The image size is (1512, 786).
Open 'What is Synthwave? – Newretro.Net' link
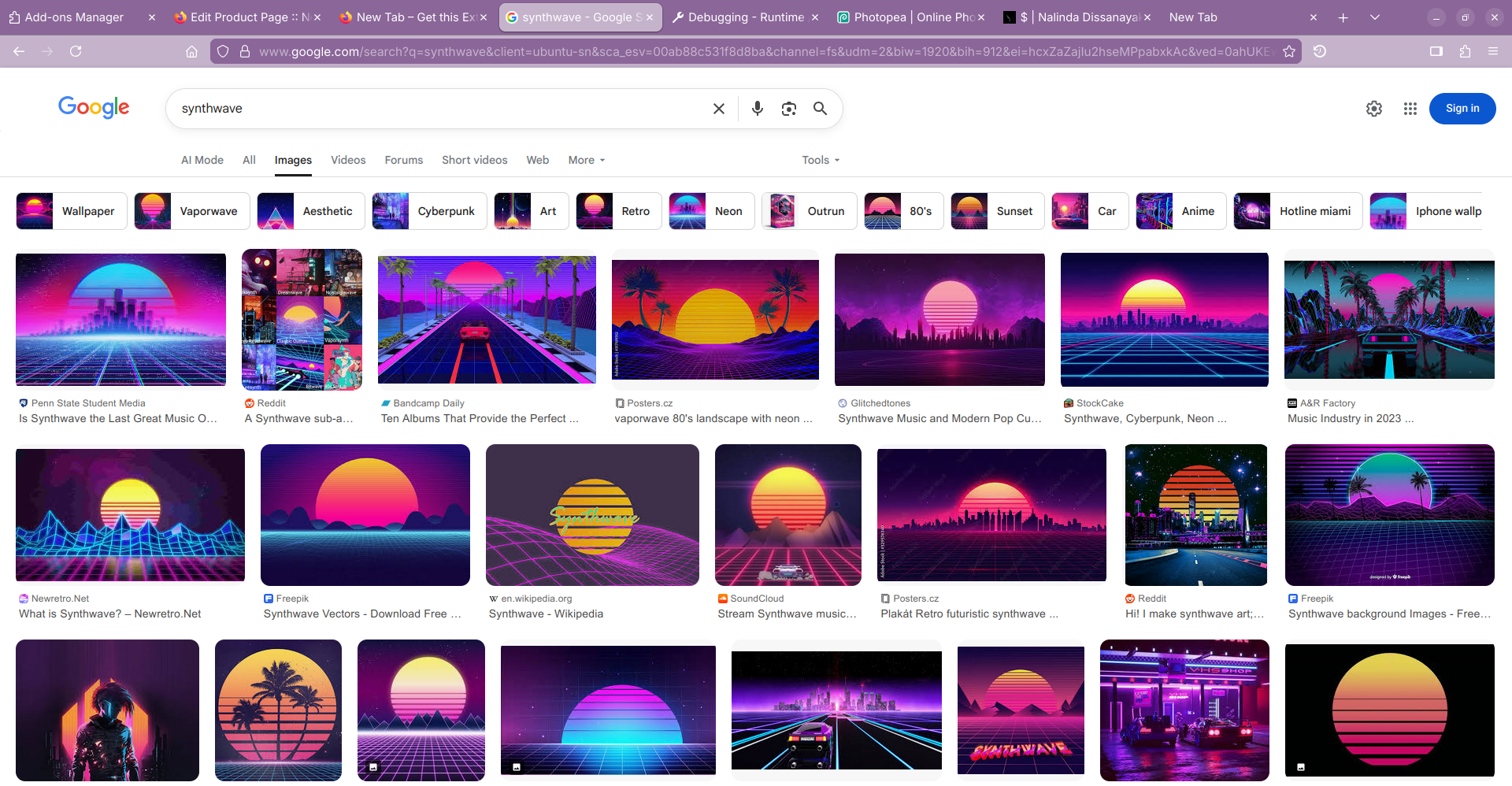[x=109, y=614]
